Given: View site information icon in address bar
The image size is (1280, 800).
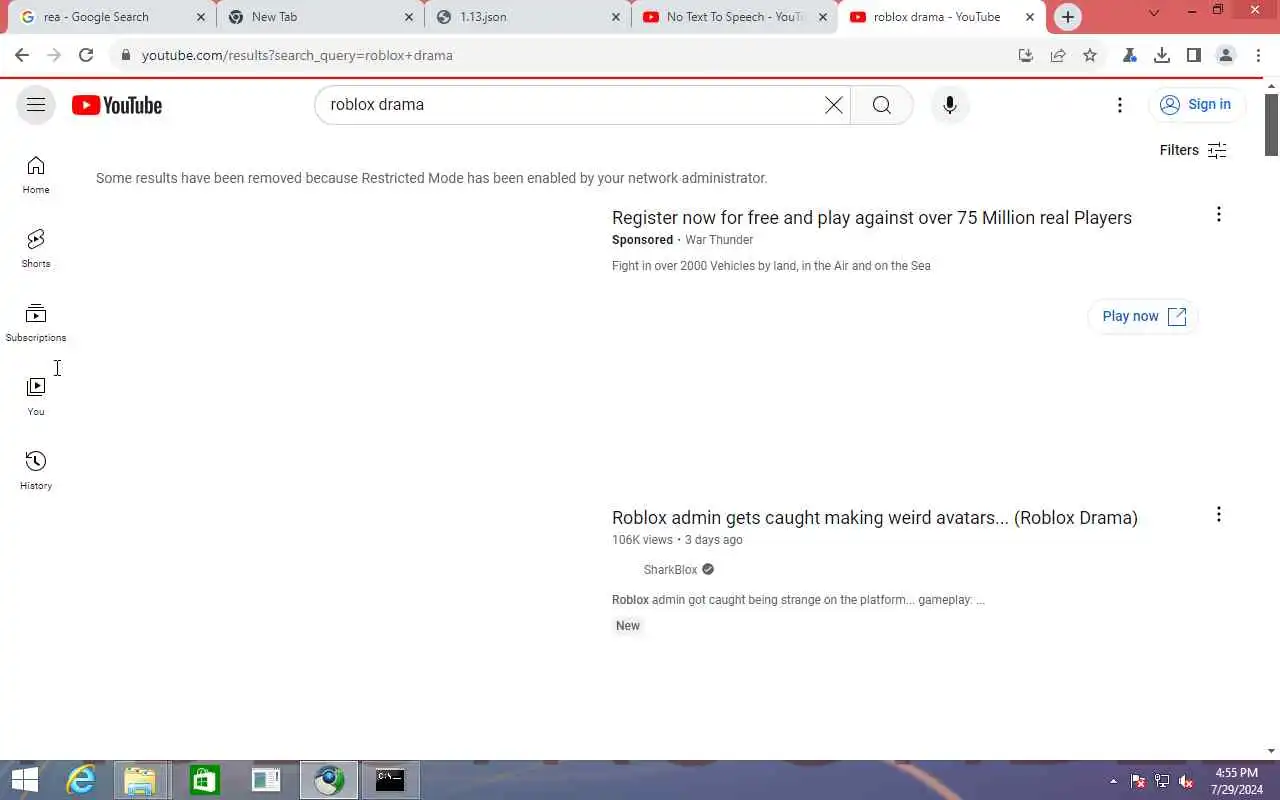Looking at the screenshot, I should pyautogui.click(x=125, y=55).
